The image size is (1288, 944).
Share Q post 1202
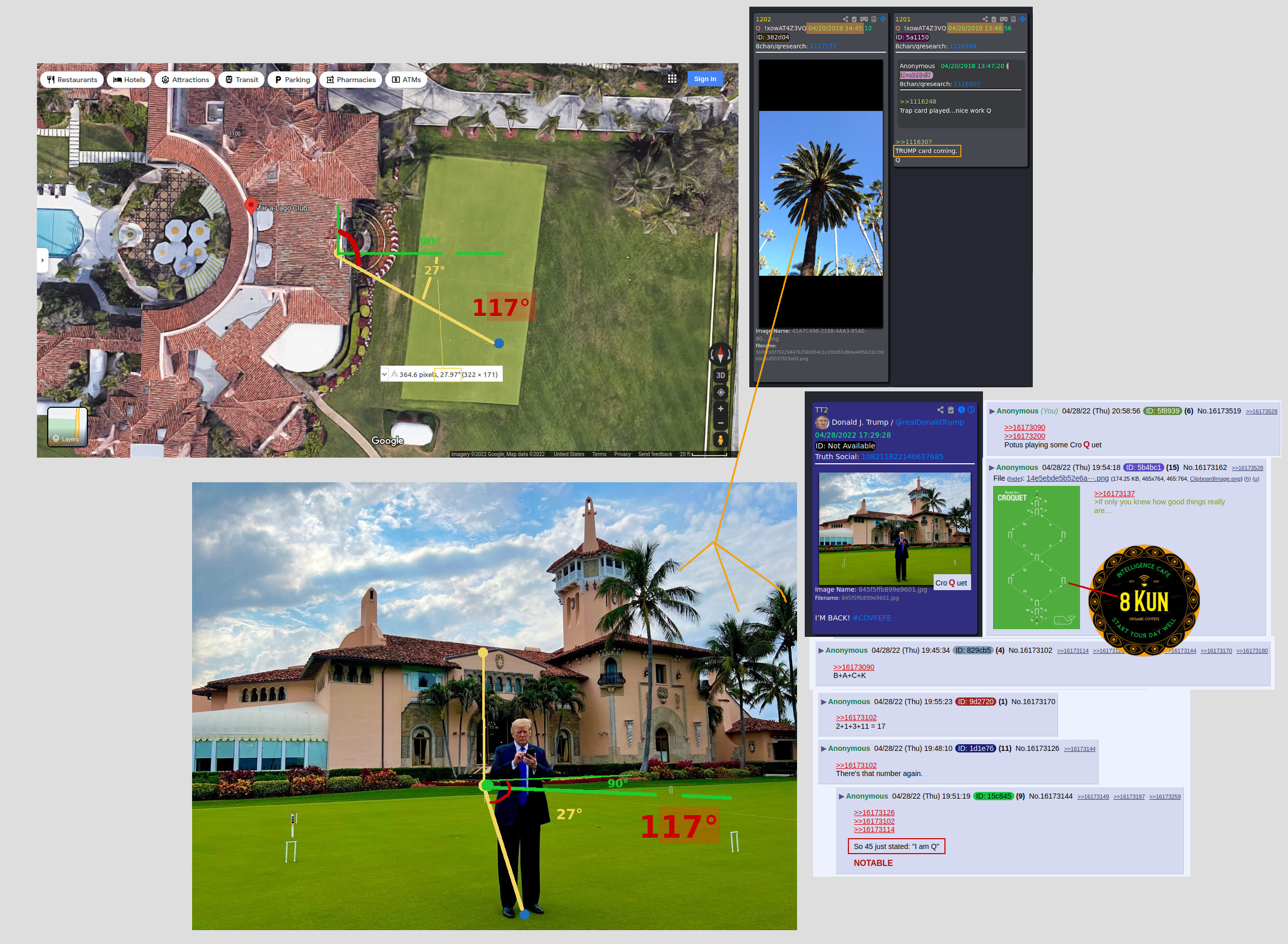[x=845, y=19]
